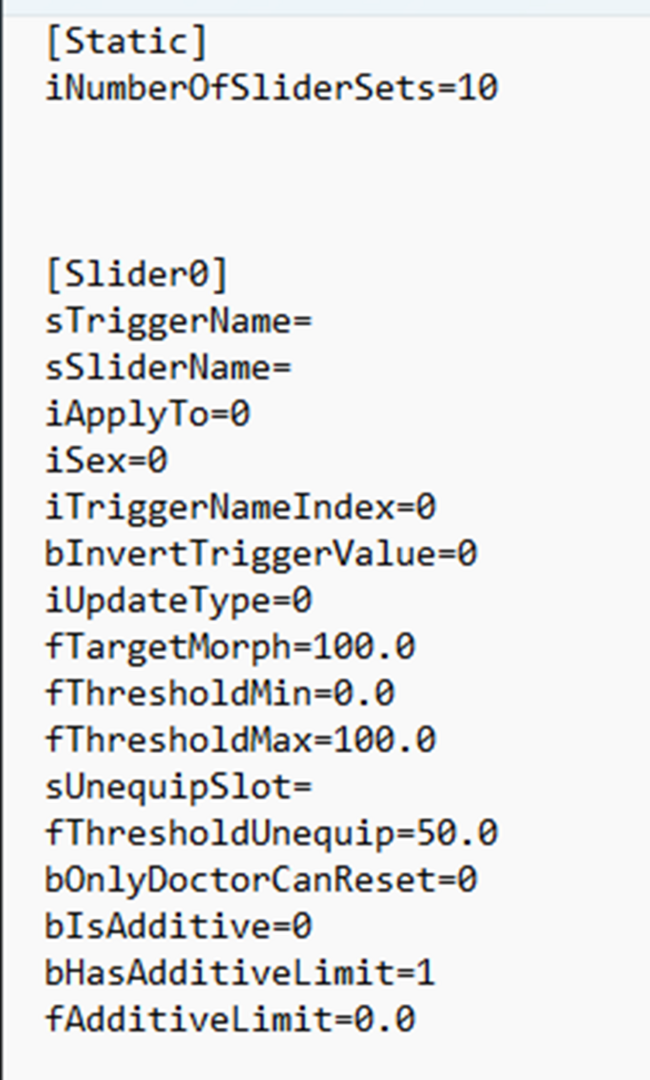The height and width of the screenshot is (1080, 650).
Task: Click the iSex=0 line
Action: (x=107, y=461)
